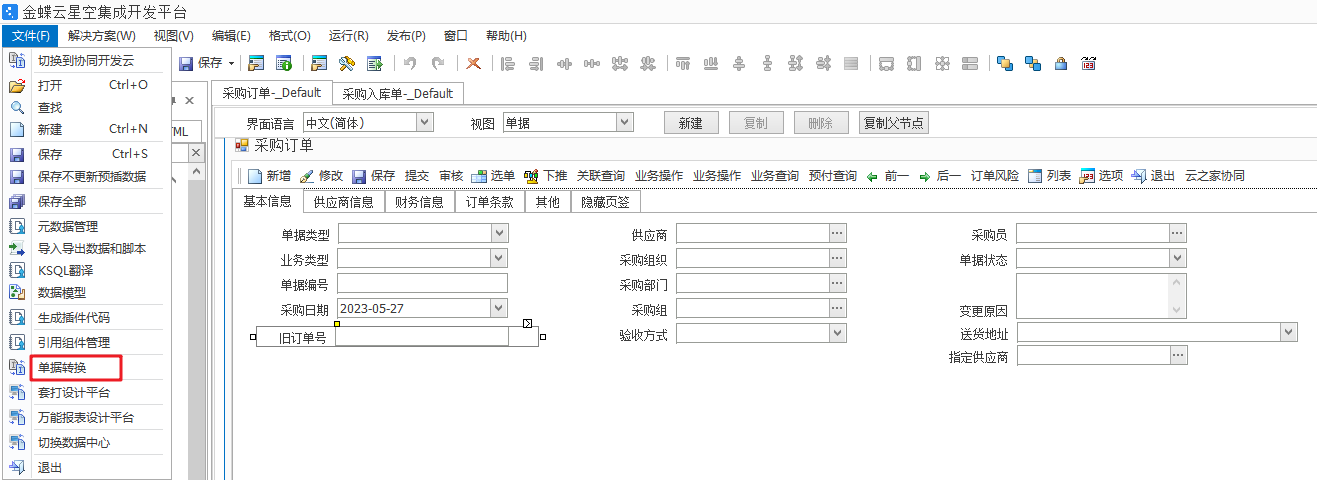Image resolution: width=1317 pixels, height=480 pixels.
Task: Choose 打开 from the File menu
Action: point(86,85)
